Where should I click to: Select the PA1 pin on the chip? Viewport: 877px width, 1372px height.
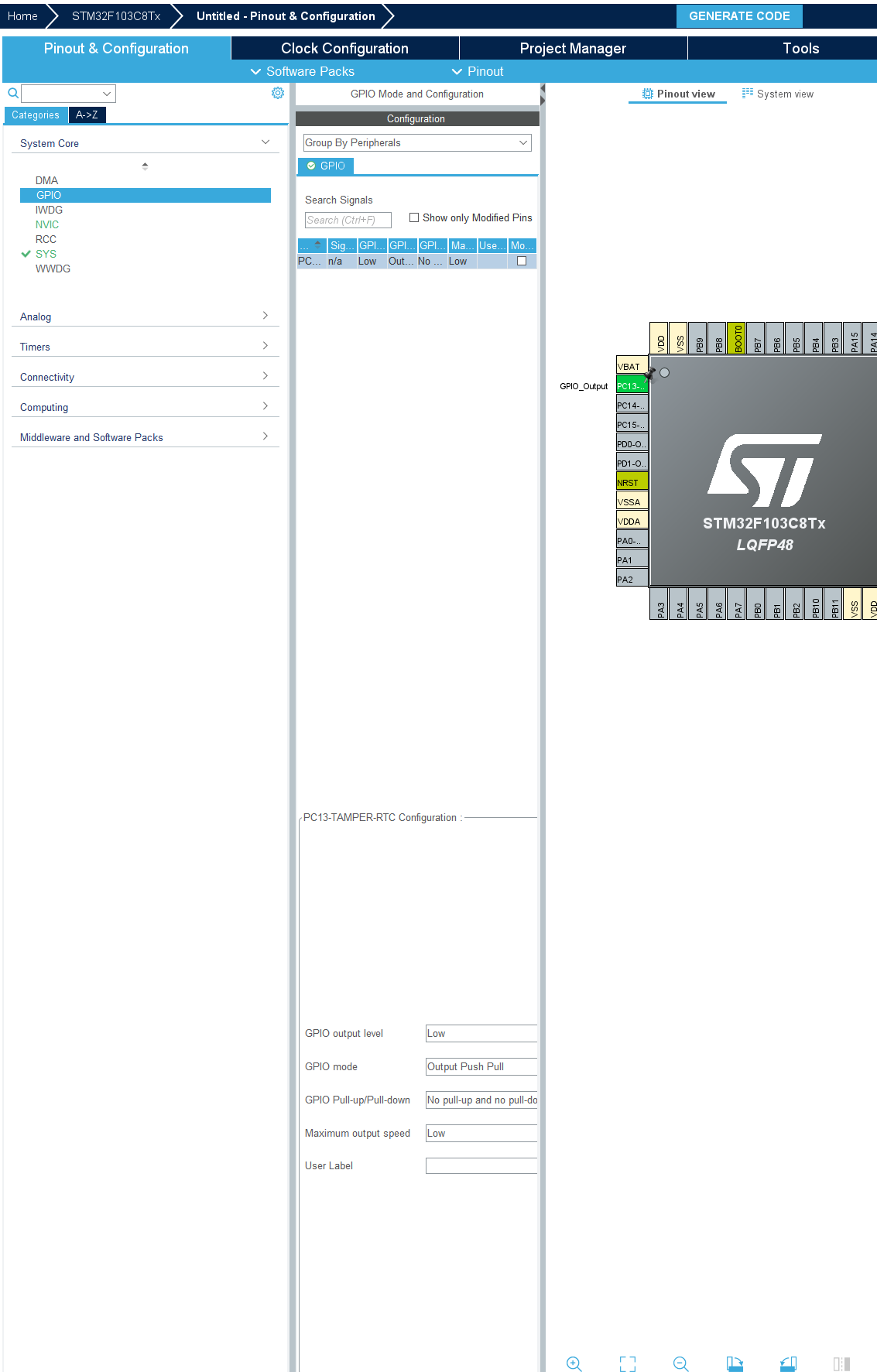(632, 559)
